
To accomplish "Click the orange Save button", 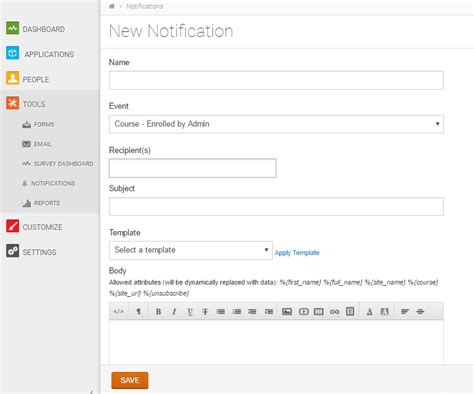I will [130, 380].
